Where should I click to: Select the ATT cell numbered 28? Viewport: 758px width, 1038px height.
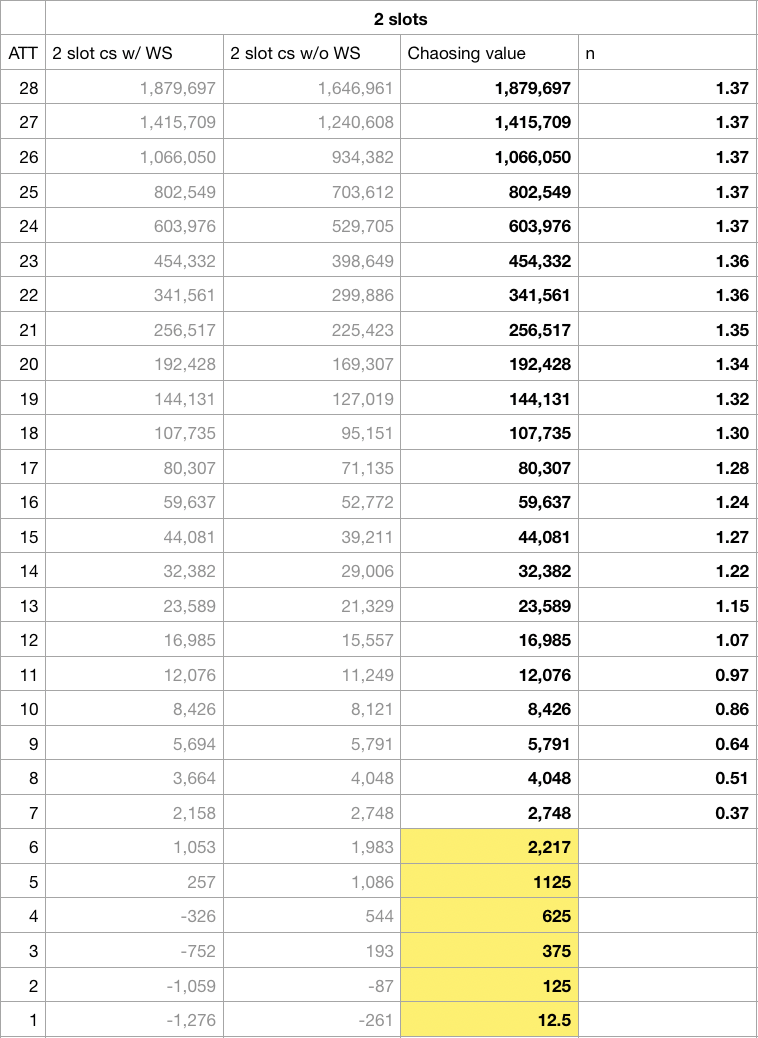pyautogui.click(x=23, y=88)
